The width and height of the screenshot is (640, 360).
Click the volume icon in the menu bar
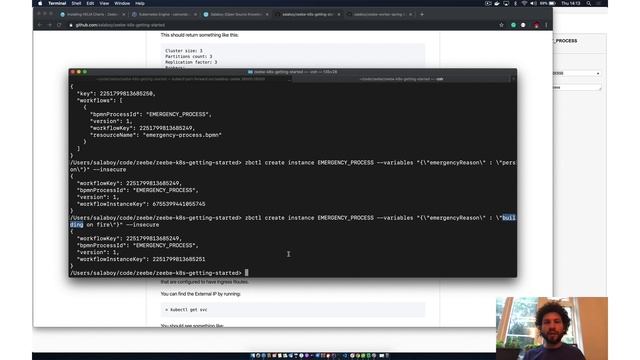[x=533, y=3]
